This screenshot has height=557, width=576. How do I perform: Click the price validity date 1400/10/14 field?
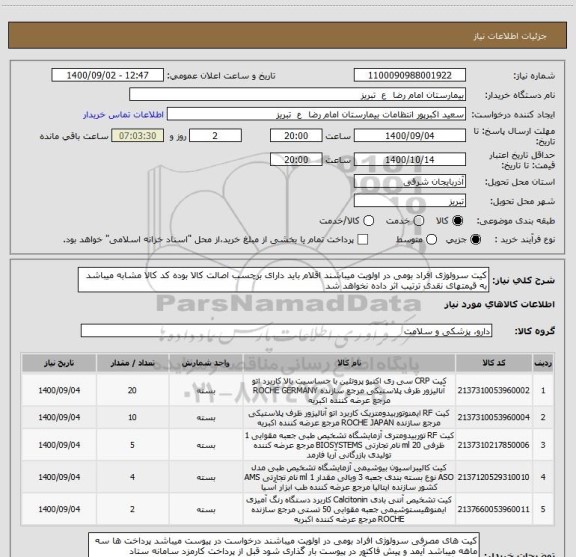point(410,160)
